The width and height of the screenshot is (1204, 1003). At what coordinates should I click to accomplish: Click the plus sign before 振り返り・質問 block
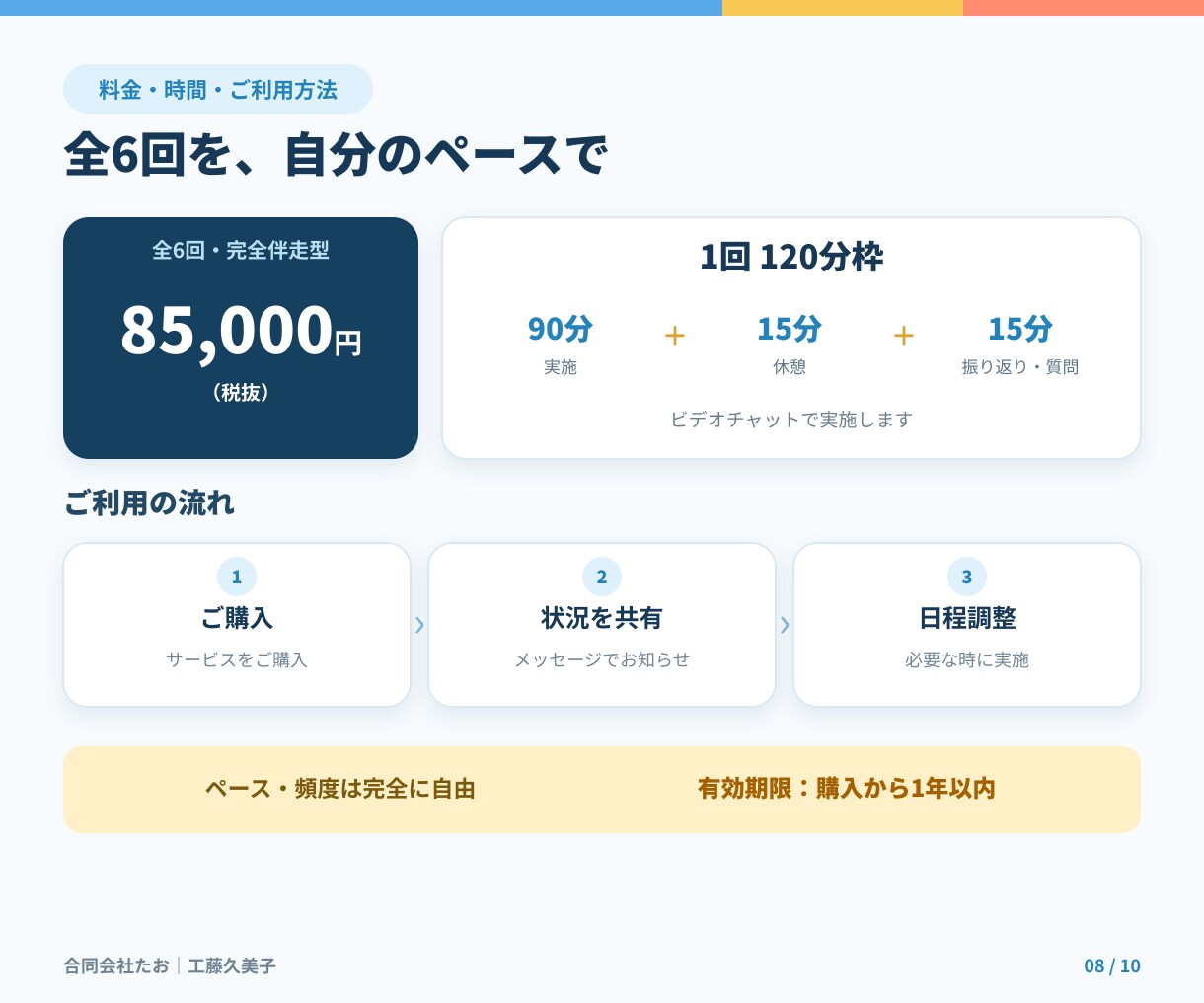pos(904,336)
